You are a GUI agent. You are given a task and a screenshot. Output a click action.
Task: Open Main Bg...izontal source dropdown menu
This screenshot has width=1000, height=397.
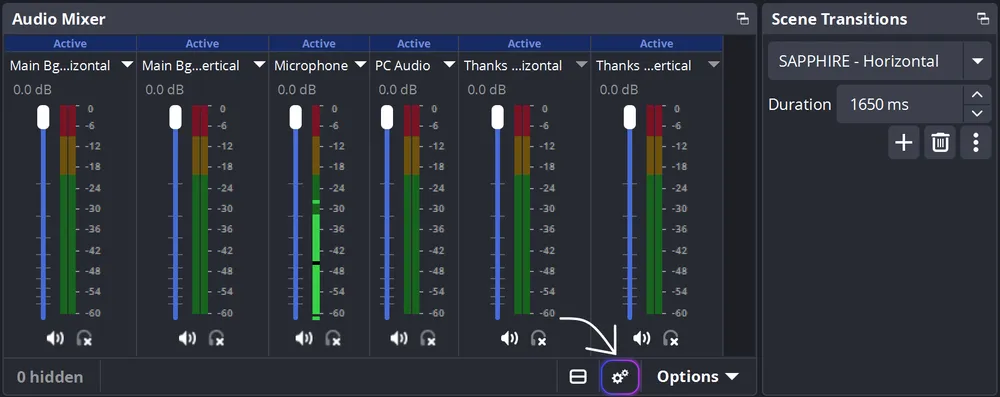pyautogui.click(x=127, y=65)
